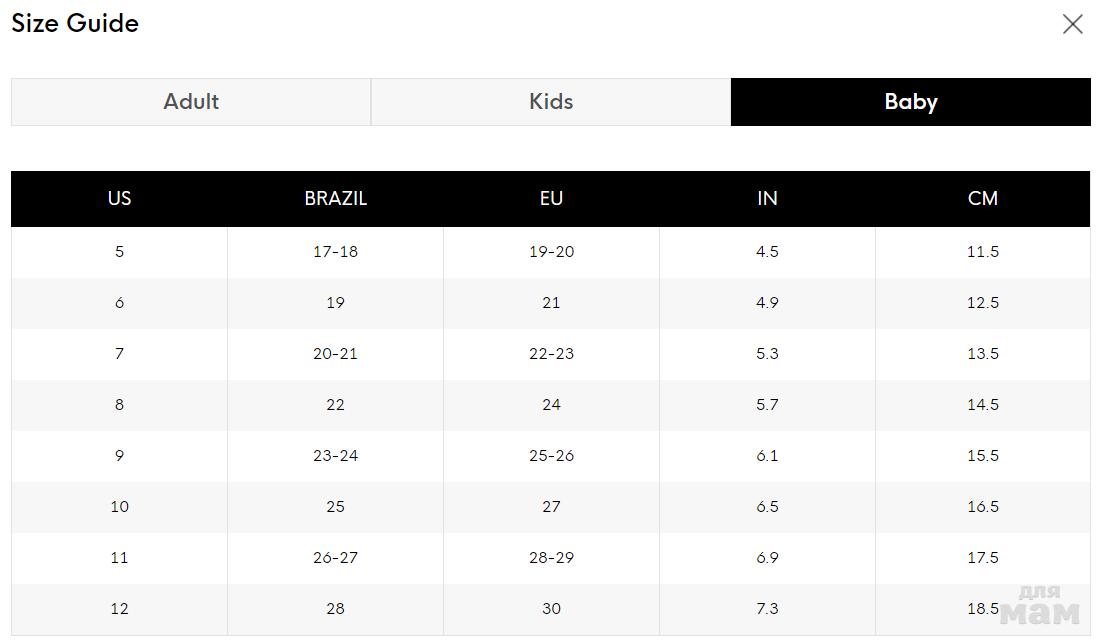The width and height of the screenshot is (1097, 641).
Task: Select the Baby size tab
Action: point(910,102)
